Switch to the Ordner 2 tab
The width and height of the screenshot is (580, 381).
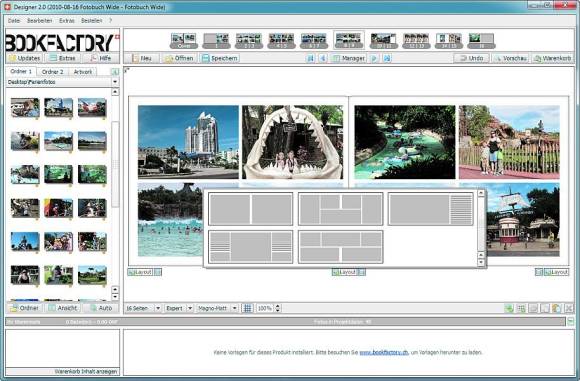[53, 72]
